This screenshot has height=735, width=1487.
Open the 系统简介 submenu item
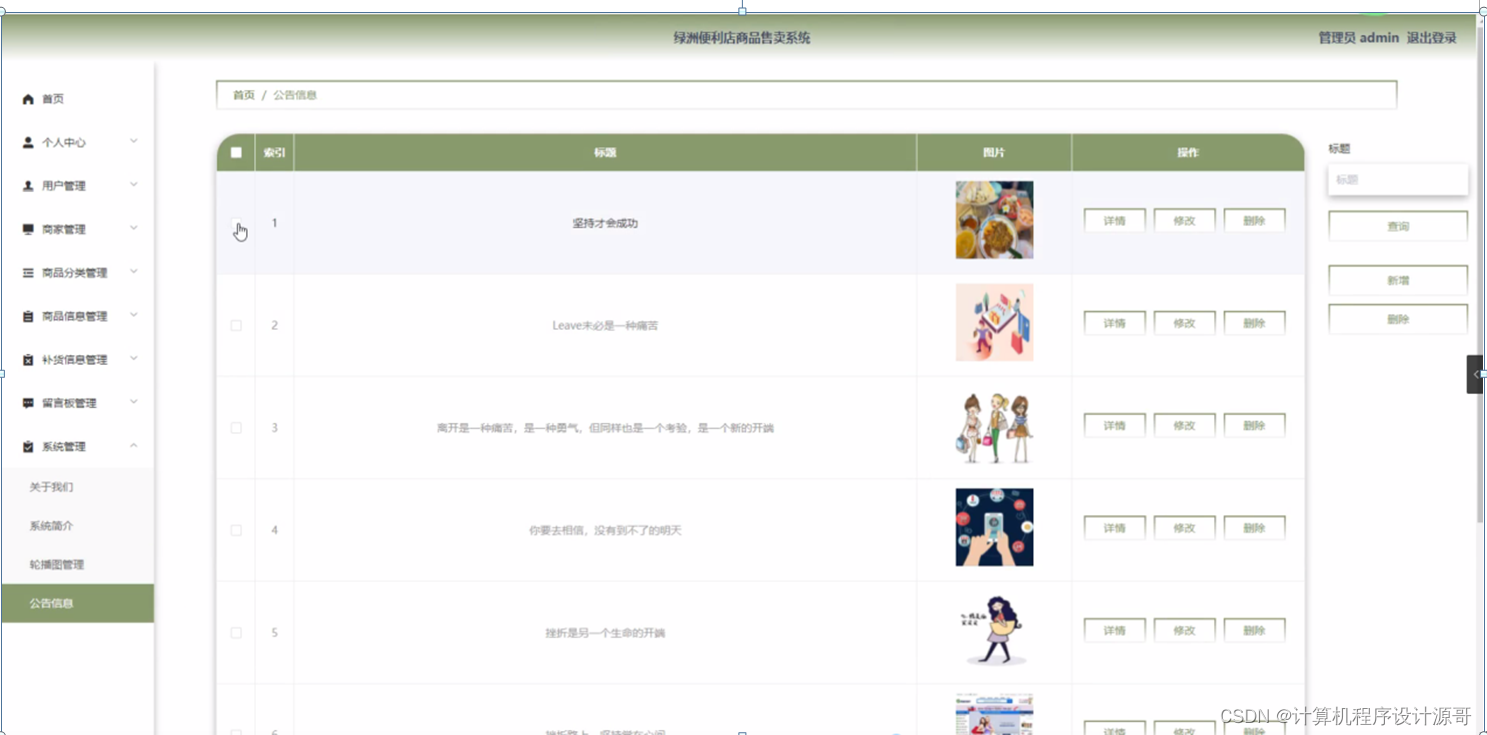click(77, 526)
